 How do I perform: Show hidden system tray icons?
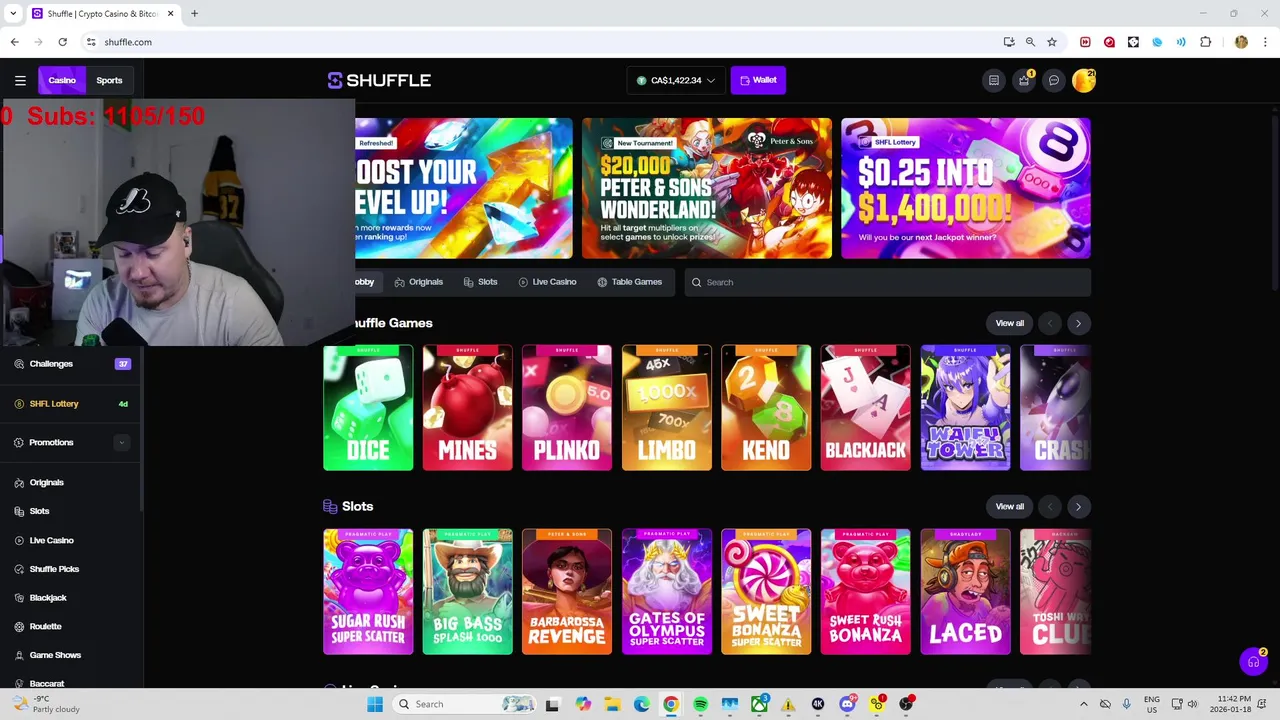point(1083,704)
